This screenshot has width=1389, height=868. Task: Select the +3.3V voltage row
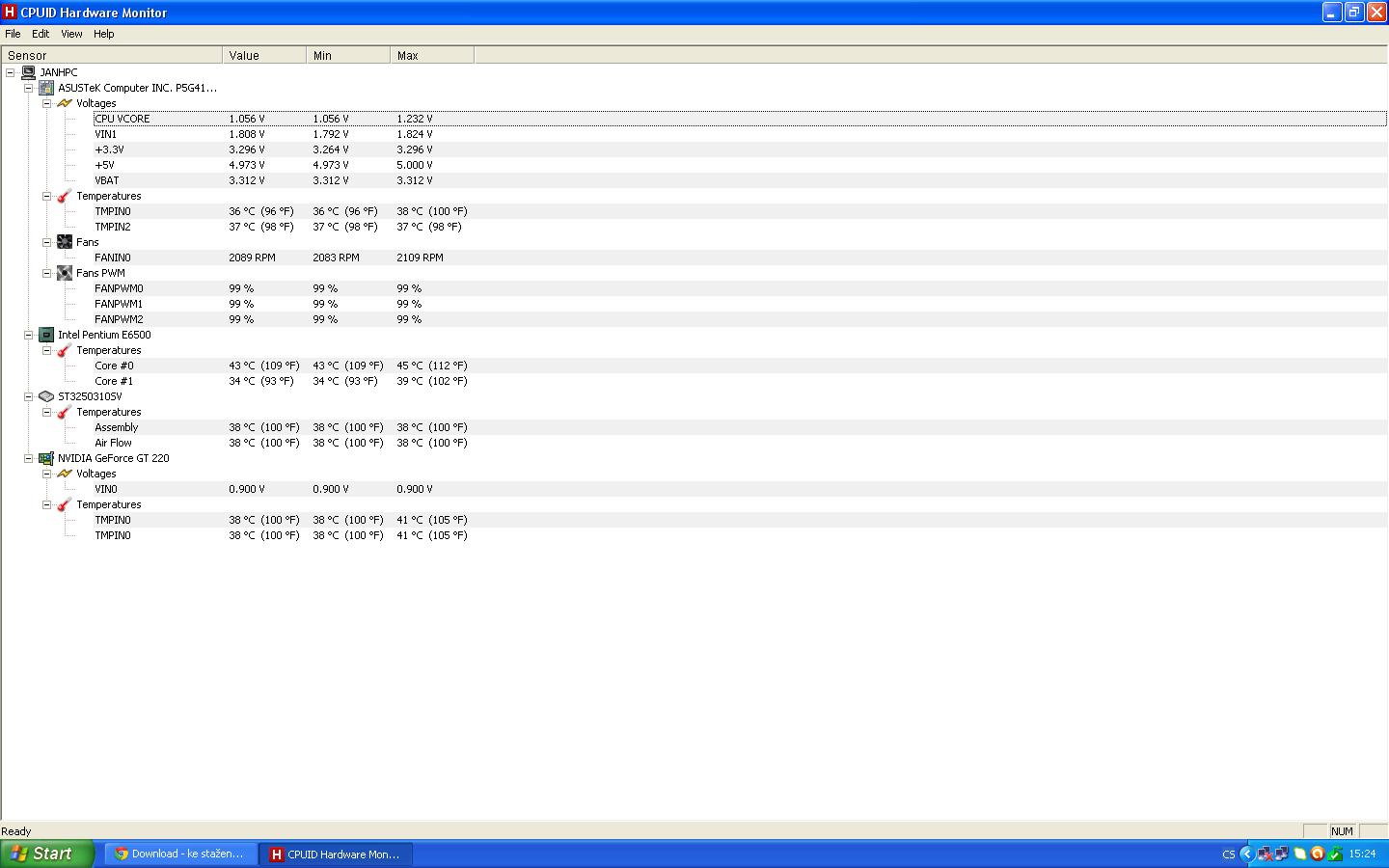click(x=740, y=149)
